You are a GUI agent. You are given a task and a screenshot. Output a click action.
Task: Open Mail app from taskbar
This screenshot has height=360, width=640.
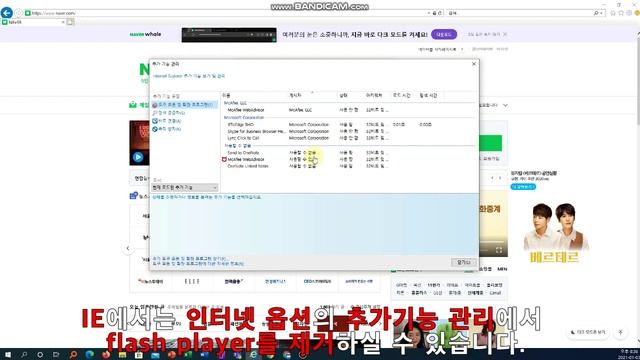tap(155, 355)
